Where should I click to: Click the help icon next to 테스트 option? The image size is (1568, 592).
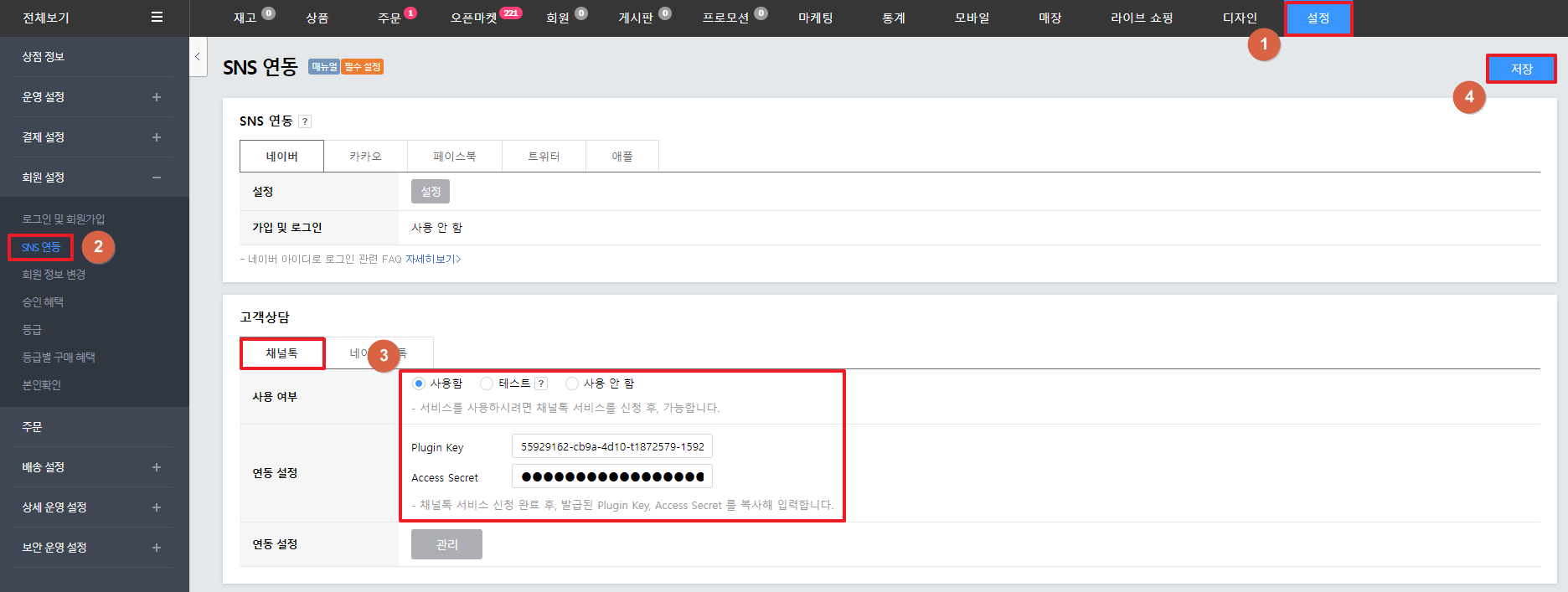click(x=541, y=384)
